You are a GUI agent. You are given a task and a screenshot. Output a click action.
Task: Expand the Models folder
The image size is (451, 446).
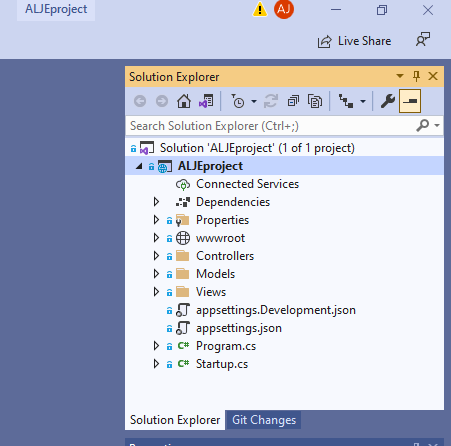pyautogui.click(x=156, y=274)
